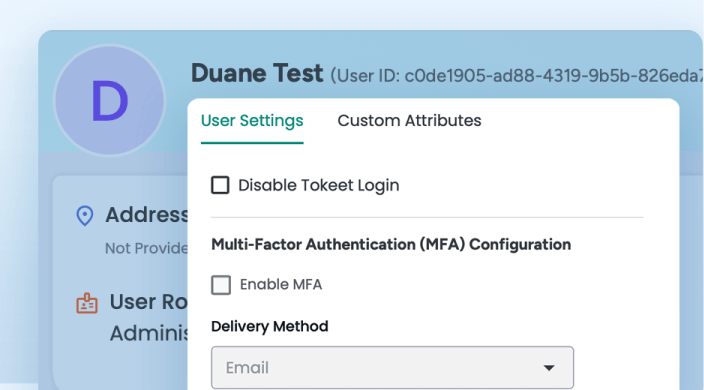Tick the Enable MFA checkbox
The width and height of the screenshot is (704, 390).
coord(221,285)
